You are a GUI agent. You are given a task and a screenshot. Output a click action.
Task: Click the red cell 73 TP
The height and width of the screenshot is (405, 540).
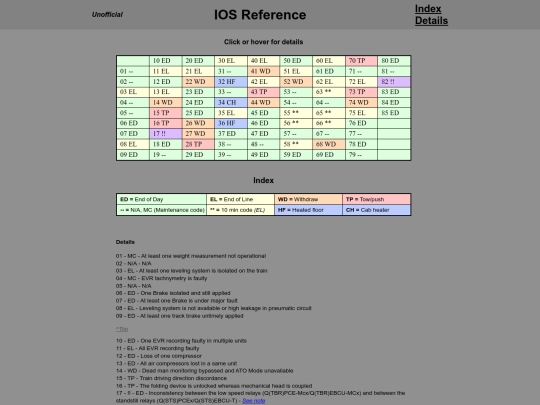pyautogui.click(x=361, y=92)
